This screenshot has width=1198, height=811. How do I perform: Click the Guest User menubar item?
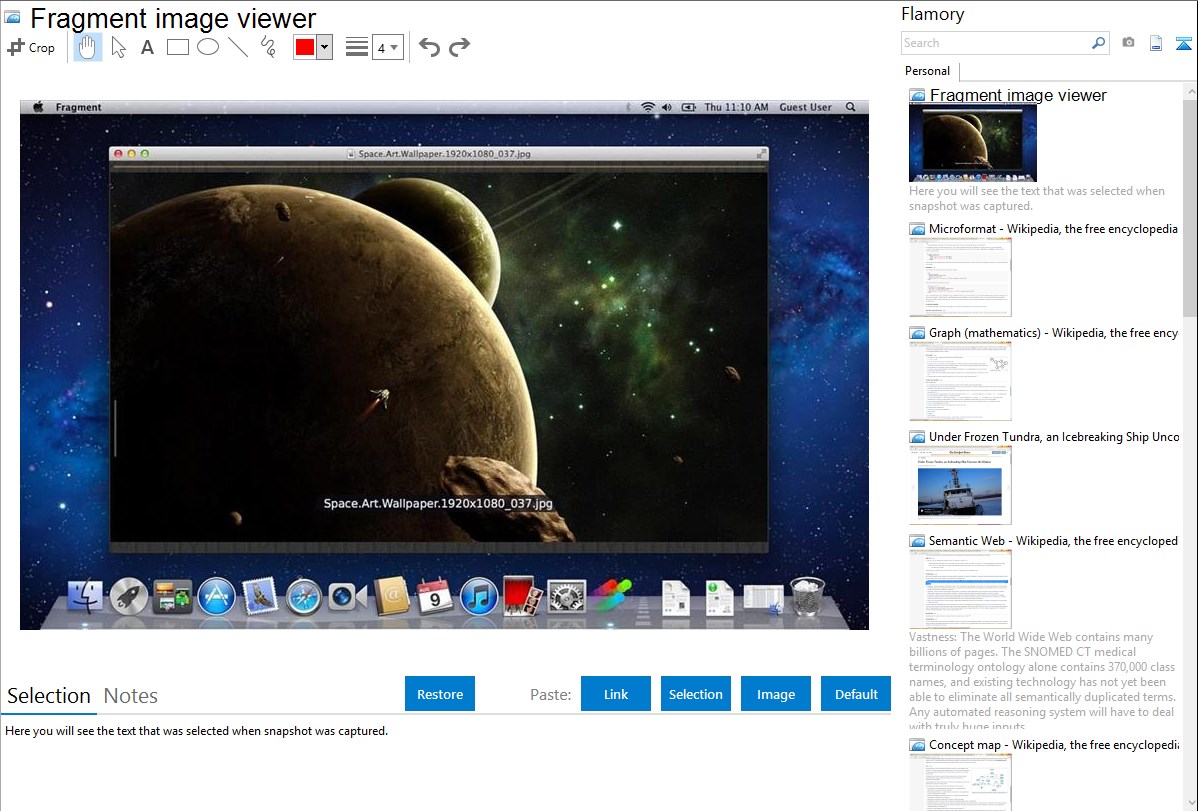click(x=805, y=107)
